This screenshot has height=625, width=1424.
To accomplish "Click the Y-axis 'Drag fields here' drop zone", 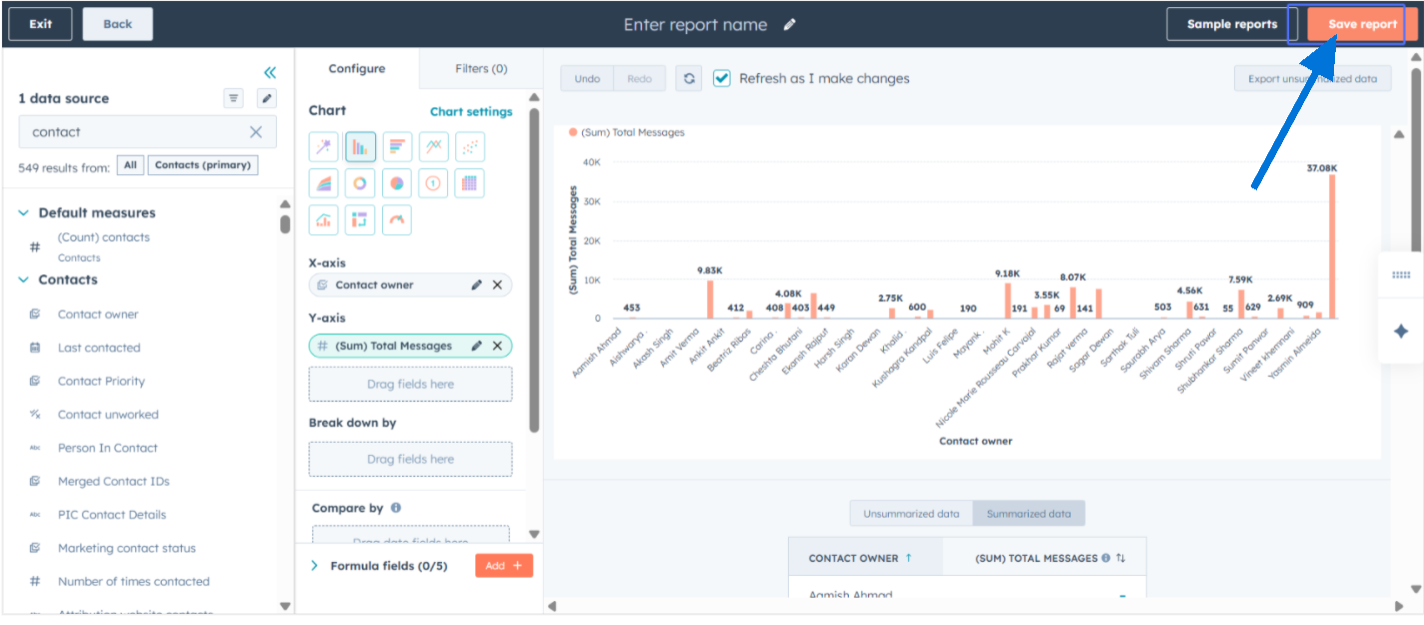I will [x=410, y=384].
